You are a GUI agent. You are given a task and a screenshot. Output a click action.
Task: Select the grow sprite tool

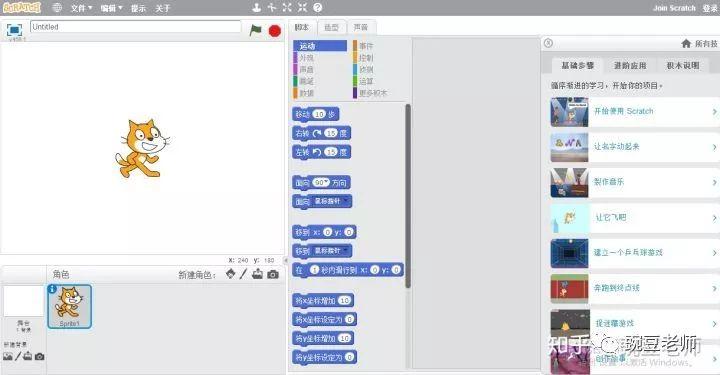pyautogui.click(x=287, y=7)
